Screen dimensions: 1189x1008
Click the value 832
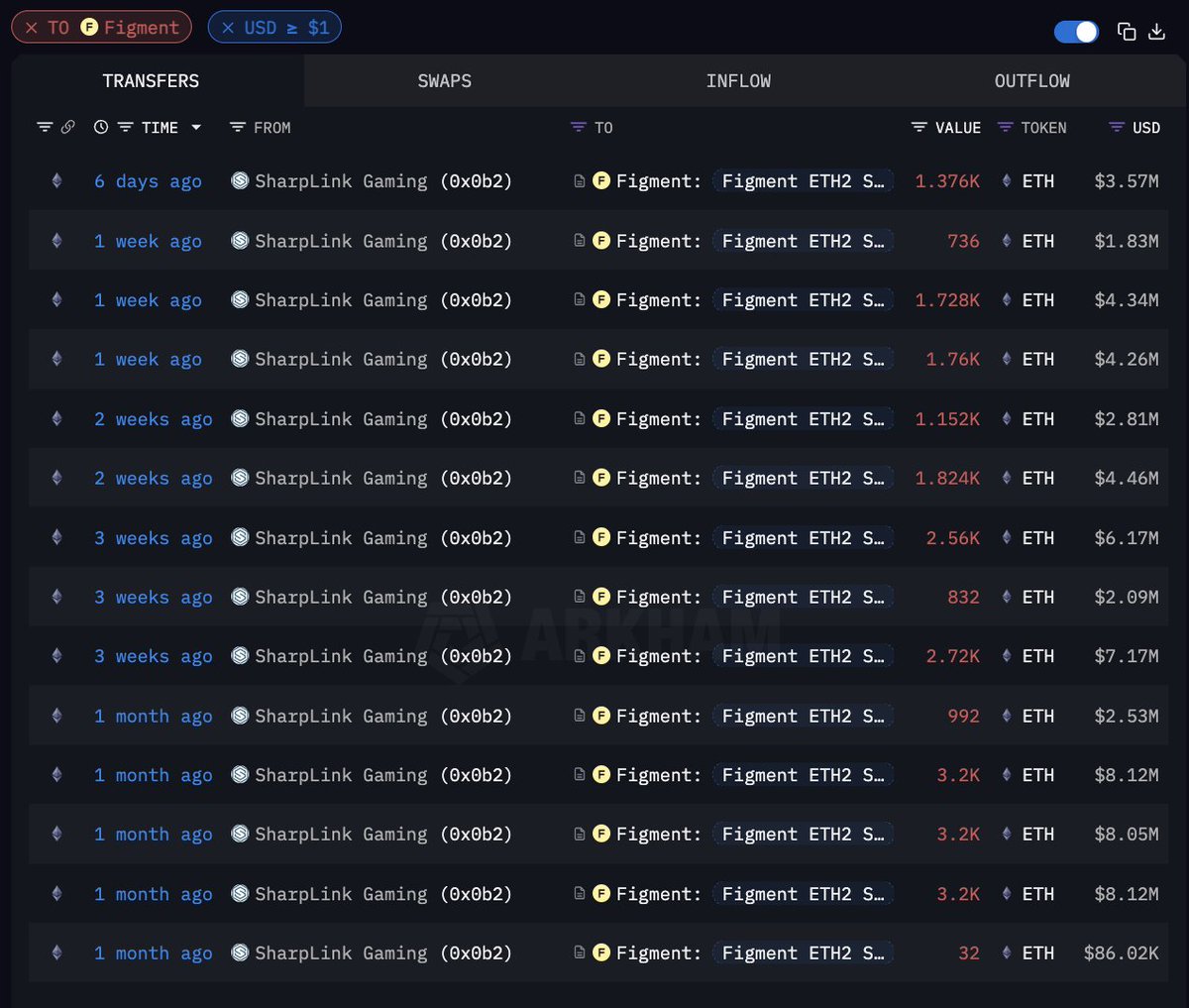click(963, 597)
